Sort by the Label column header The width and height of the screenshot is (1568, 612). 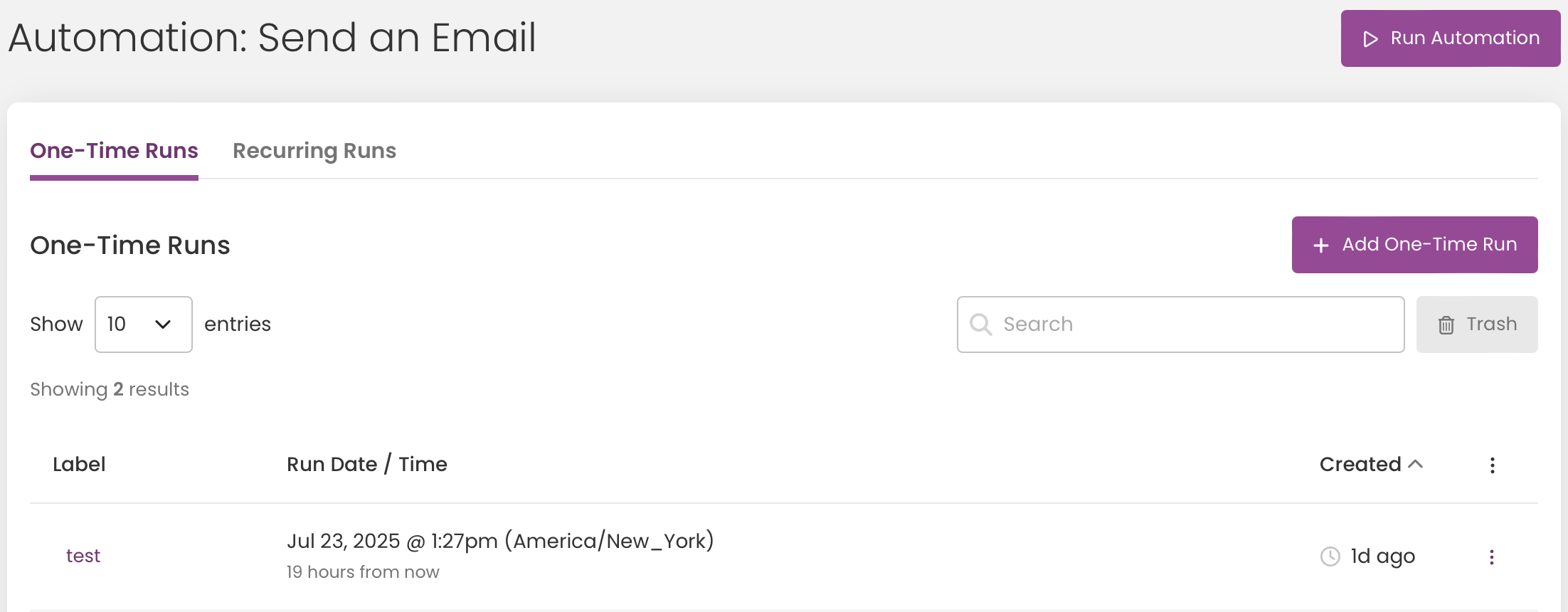pyautogui.click(x=79, y=464)
